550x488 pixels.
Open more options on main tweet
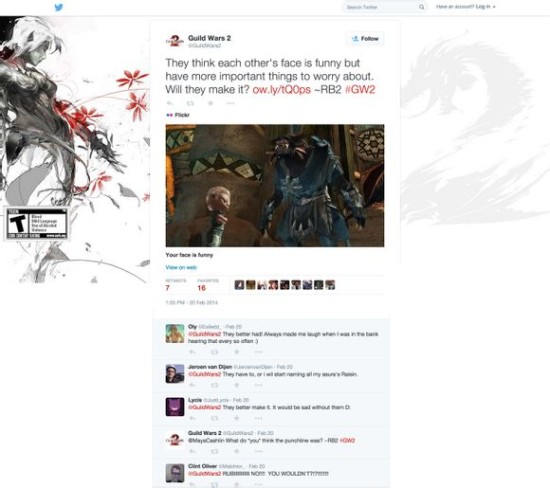pos(230,103)
